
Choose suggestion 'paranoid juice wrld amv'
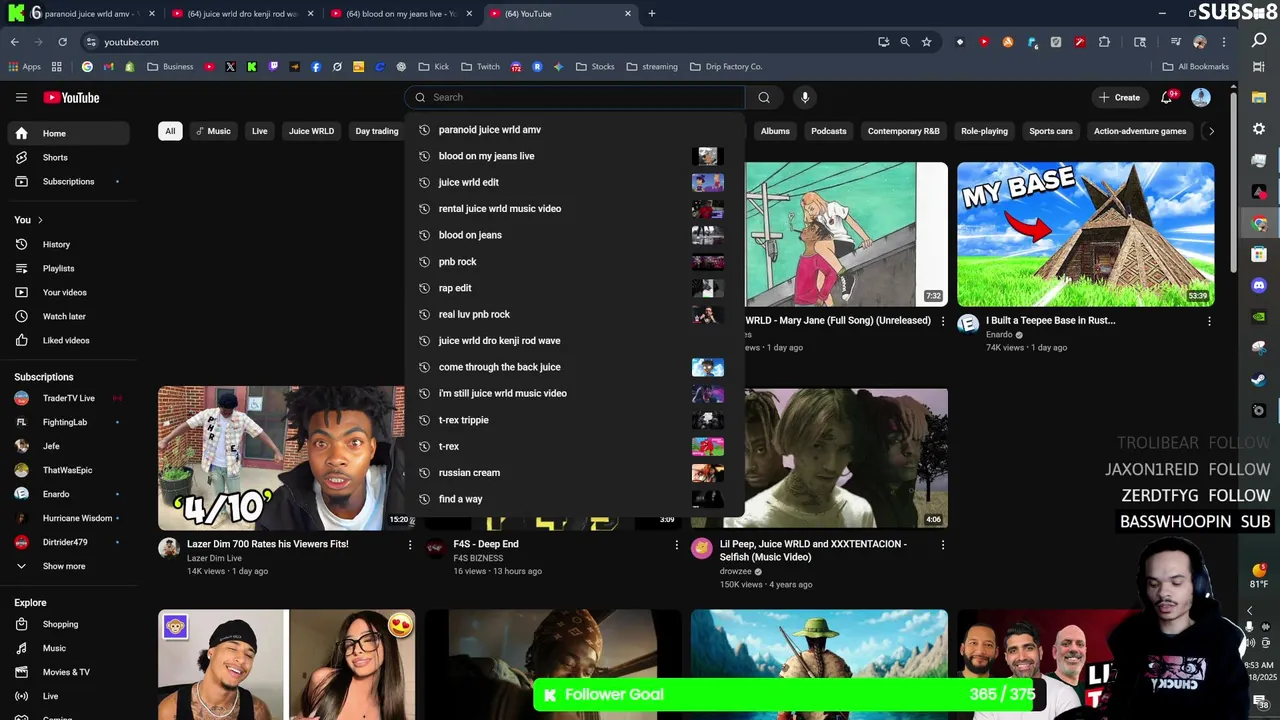pyautogui.click(x=575, y=130)
